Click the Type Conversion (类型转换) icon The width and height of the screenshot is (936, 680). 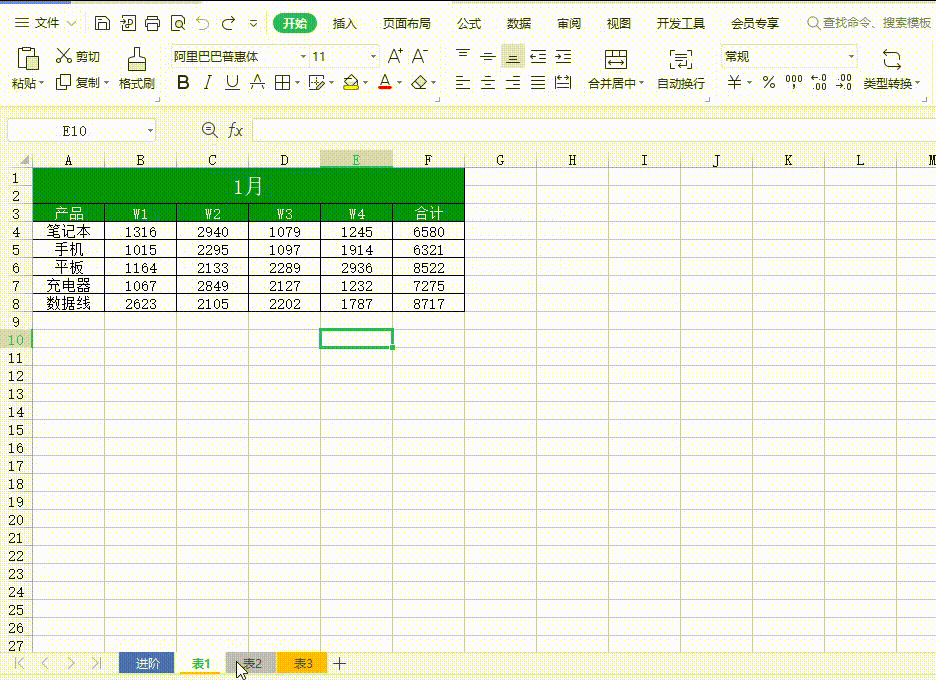click(891, 60)
